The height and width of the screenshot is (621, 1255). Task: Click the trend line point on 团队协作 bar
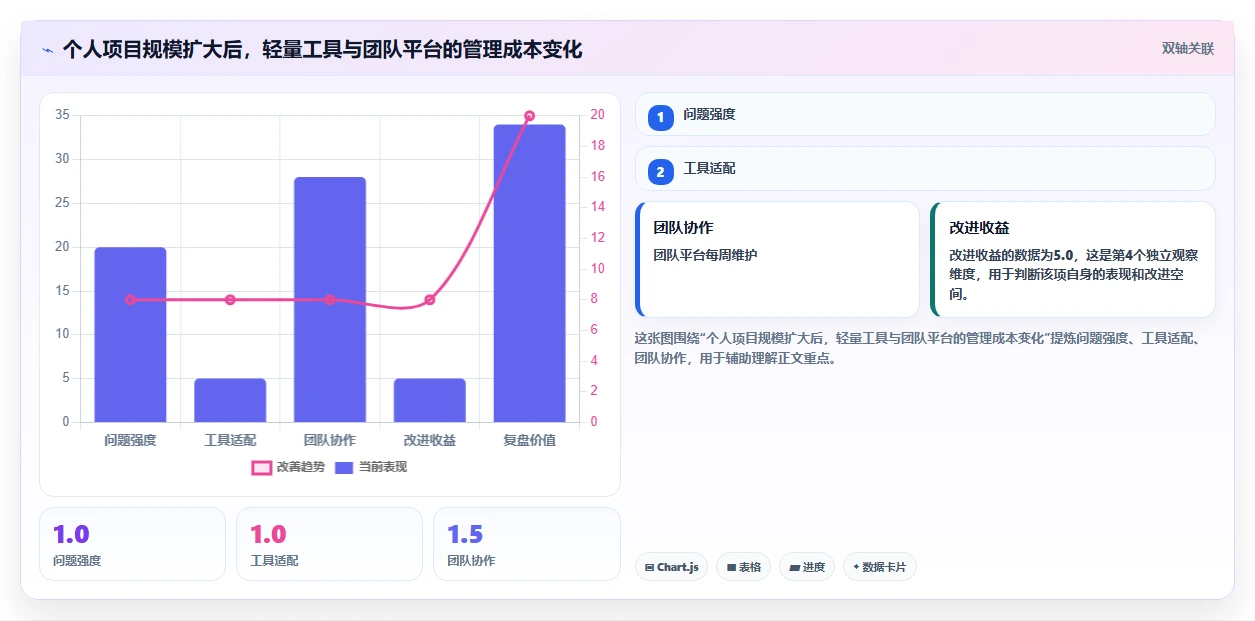pyautogui.click(x=330, y=300)
